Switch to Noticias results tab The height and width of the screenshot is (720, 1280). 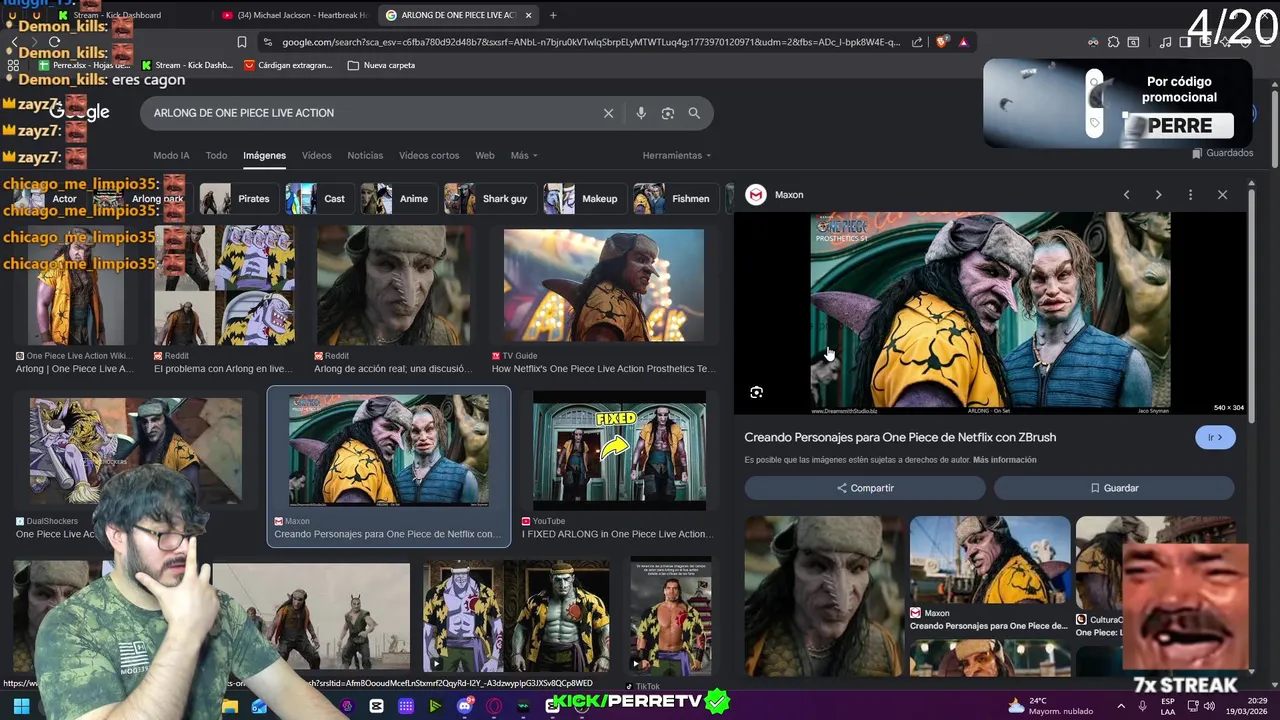[365, 155]
